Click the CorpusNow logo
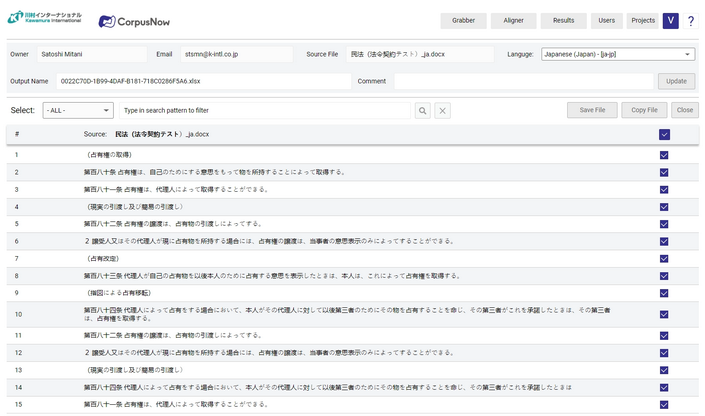This screenshot has height=416, width=705. 134,21
